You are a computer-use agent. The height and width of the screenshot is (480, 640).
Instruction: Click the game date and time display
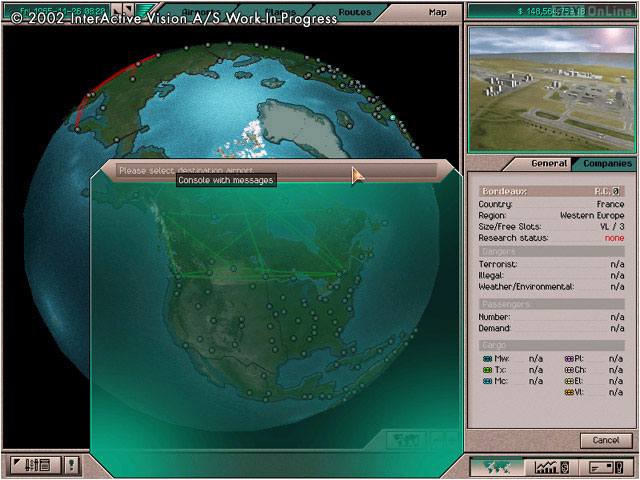point(58,10)
